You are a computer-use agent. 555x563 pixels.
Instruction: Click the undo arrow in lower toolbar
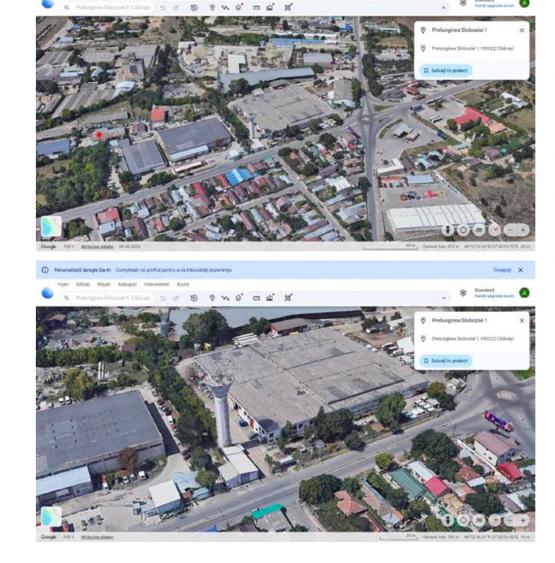point(163,298)
